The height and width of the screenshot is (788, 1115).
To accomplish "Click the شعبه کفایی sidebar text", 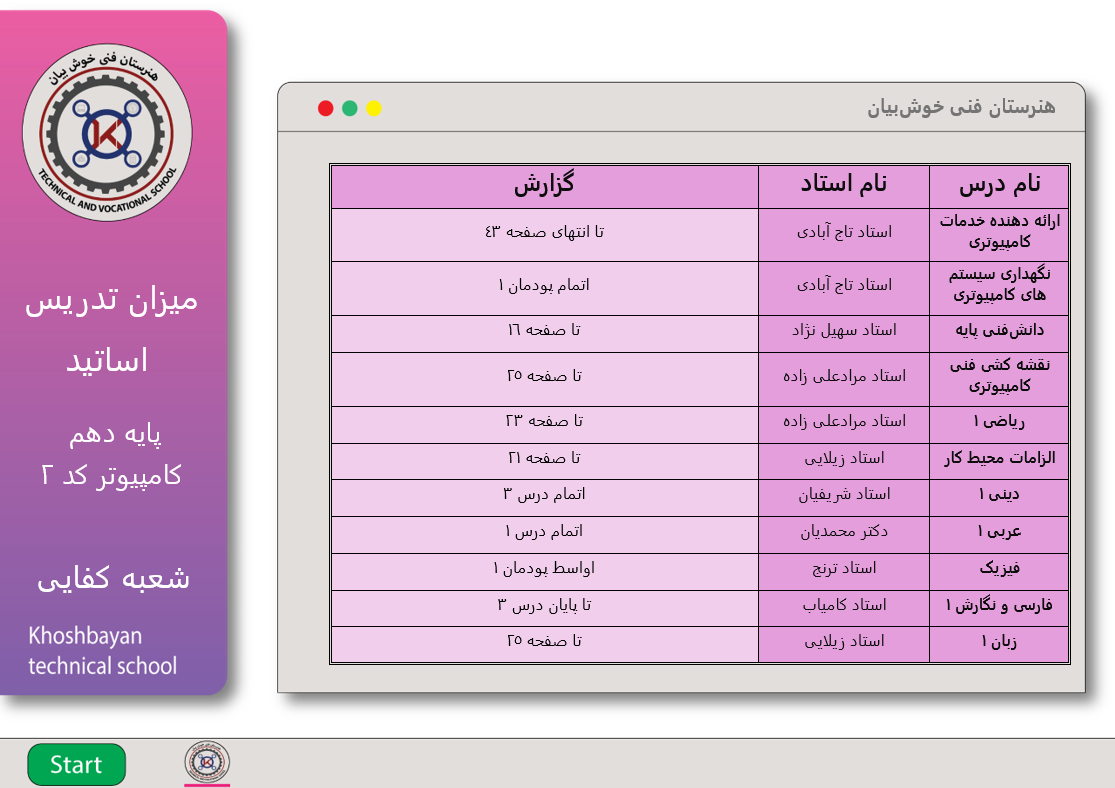I will coord(113,579).
